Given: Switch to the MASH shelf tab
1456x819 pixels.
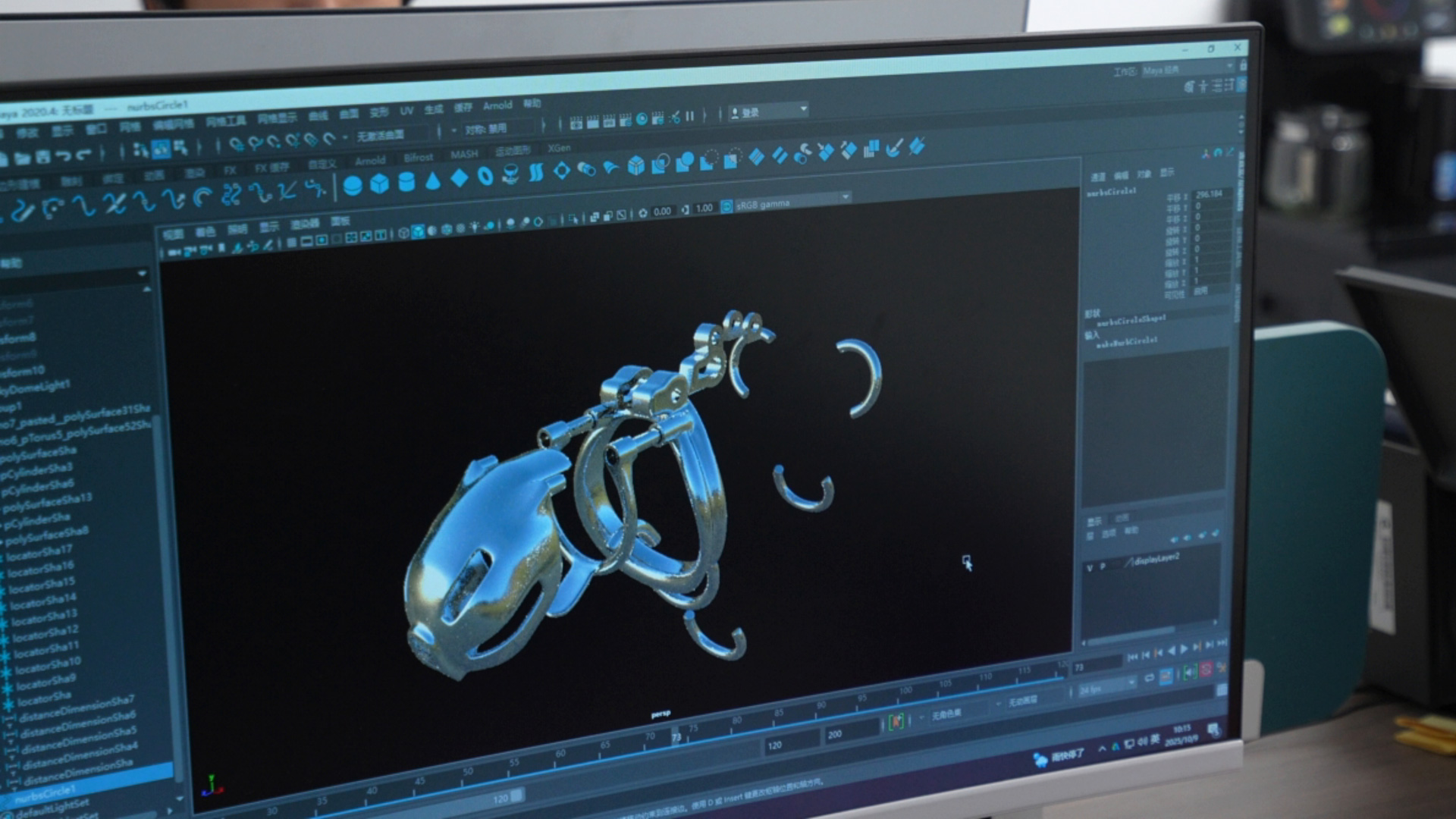Looking at the screenshot, I should point(464,154).
